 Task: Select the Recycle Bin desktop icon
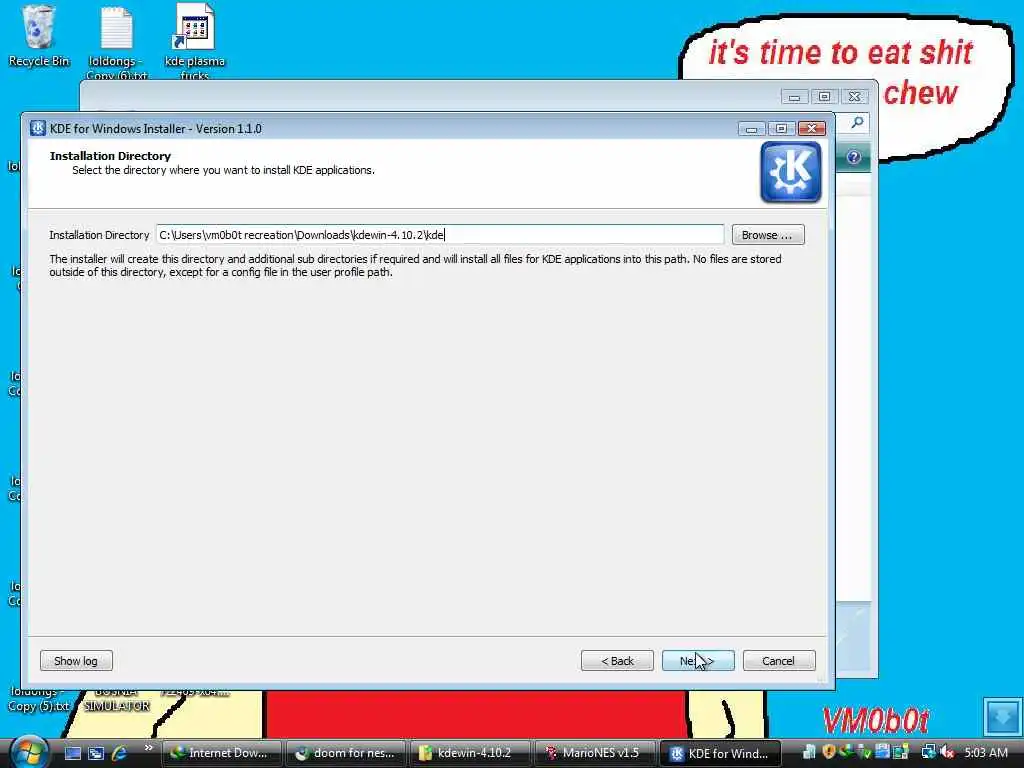(x=39, y=36)
